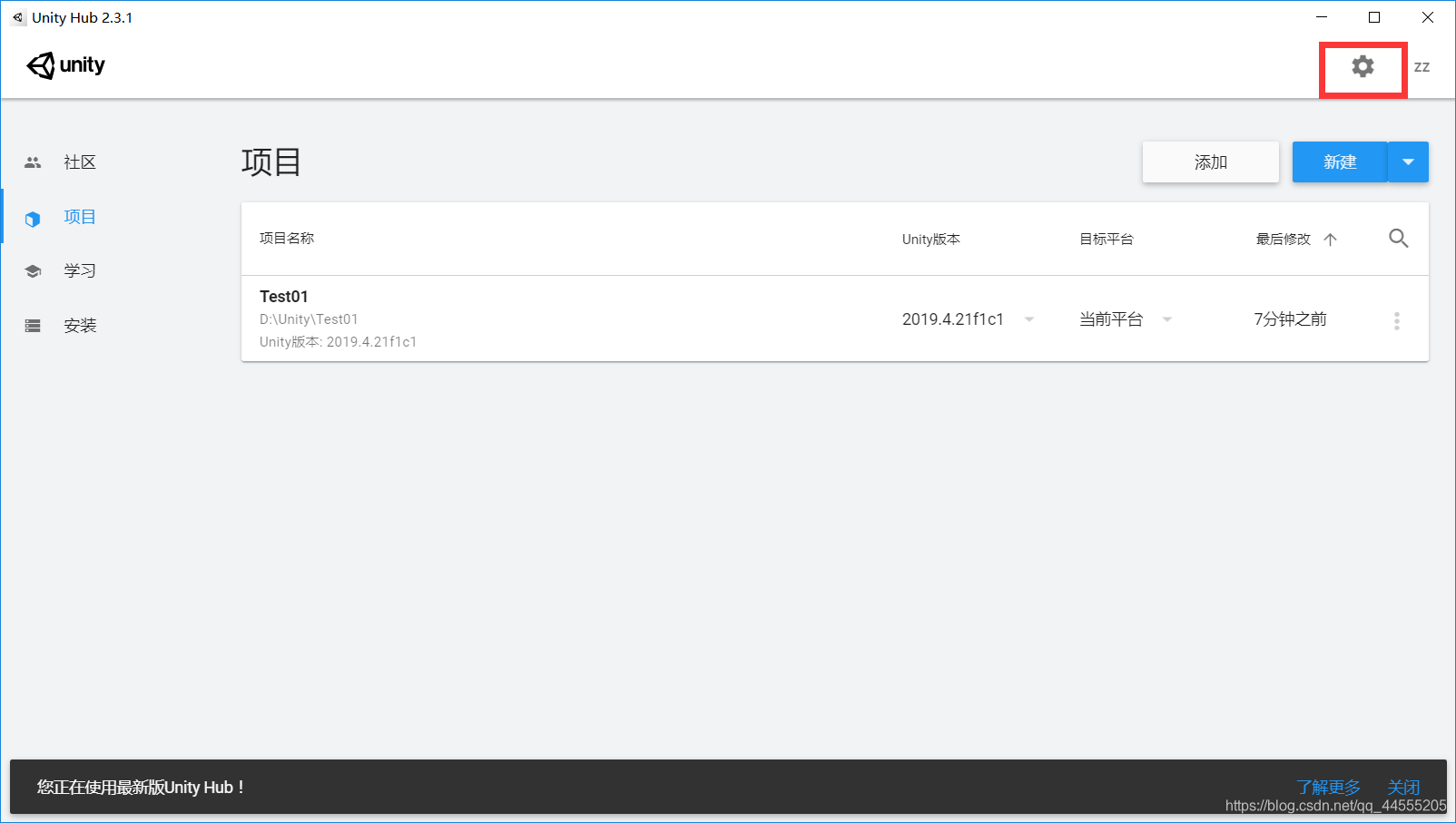The height and width of the screenshot is (823, 1456).
Task: Dismiss notification with 关闭
Action: [1403, 788]
